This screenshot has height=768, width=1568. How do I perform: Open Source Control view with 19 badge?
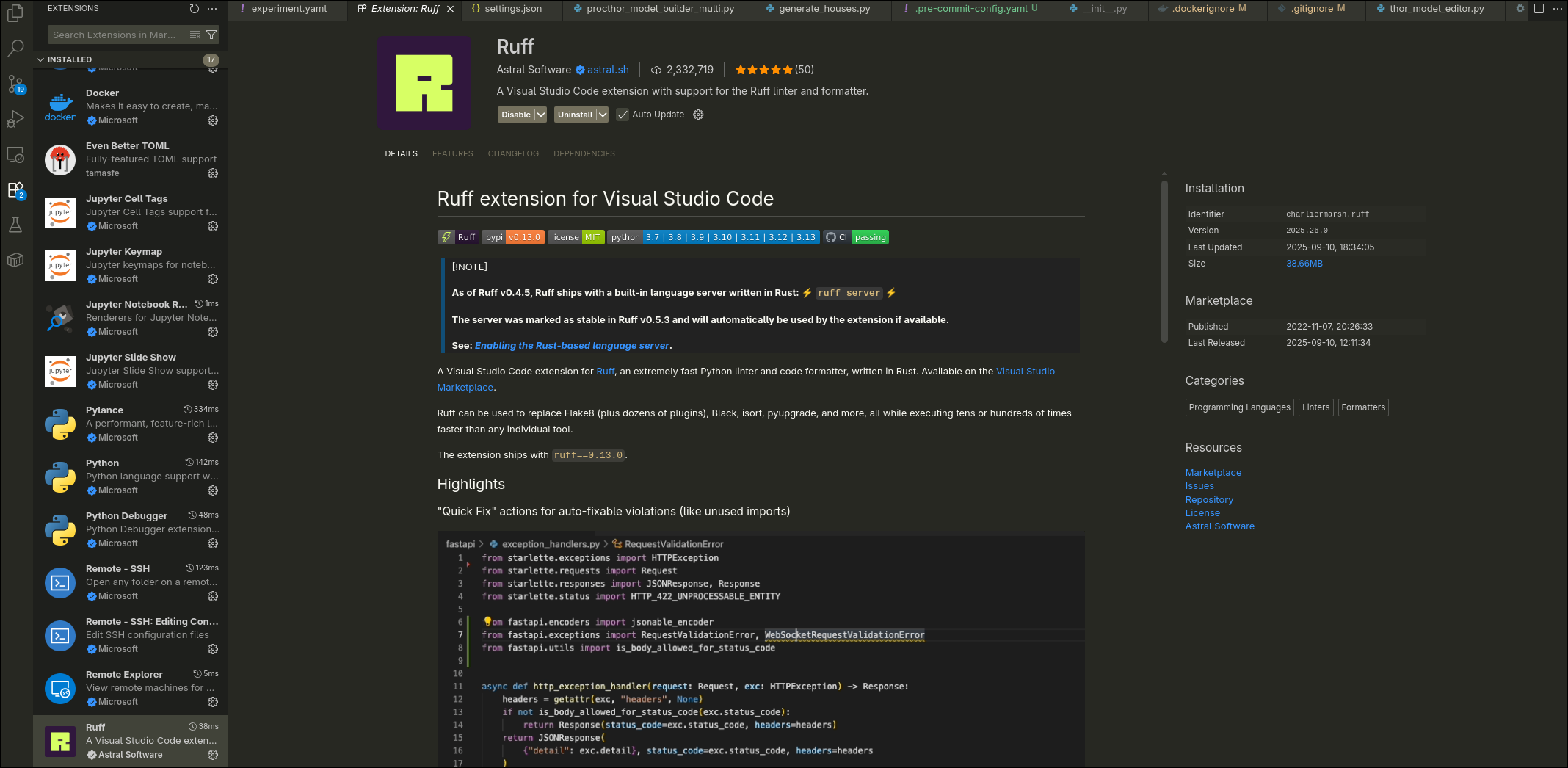click(15, 84)
